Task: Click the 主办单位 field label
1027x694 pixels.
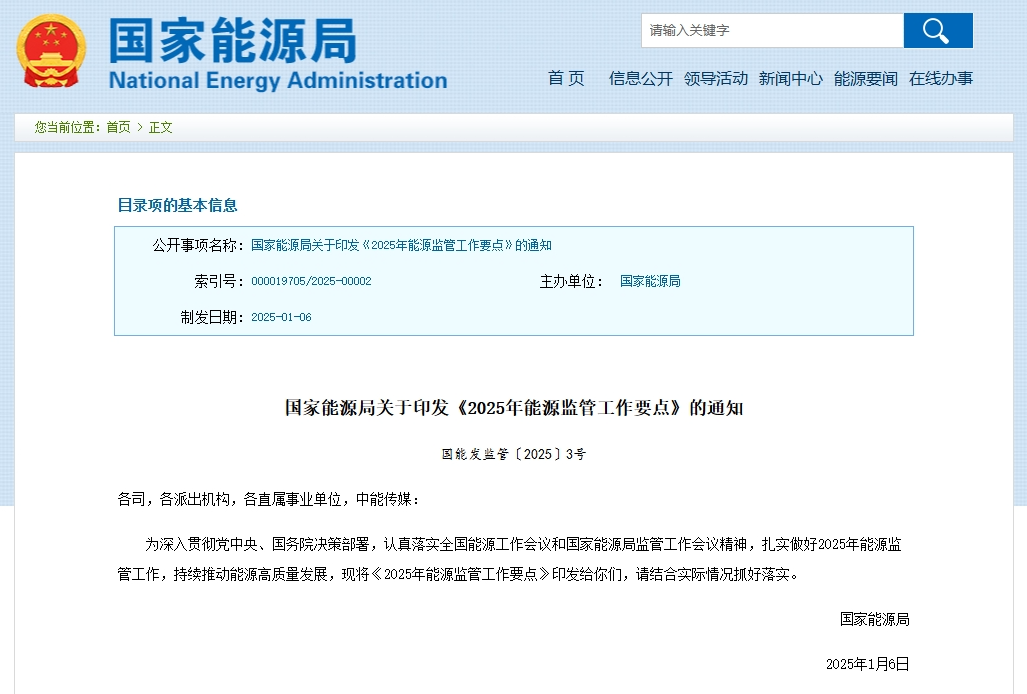Action: (x=571, y=281)
